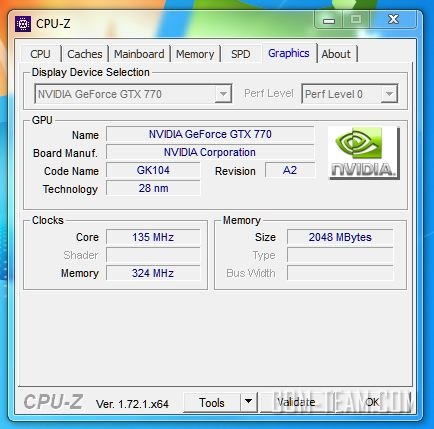Confirm with the OK button

(372, 402)
